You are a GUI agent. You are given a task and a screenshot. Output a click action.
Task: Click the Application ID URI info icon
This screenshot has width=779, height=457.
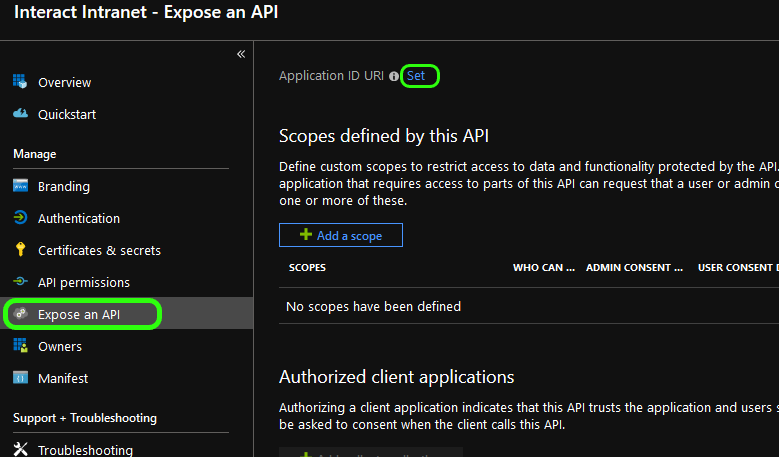click(x=394, y=76)
